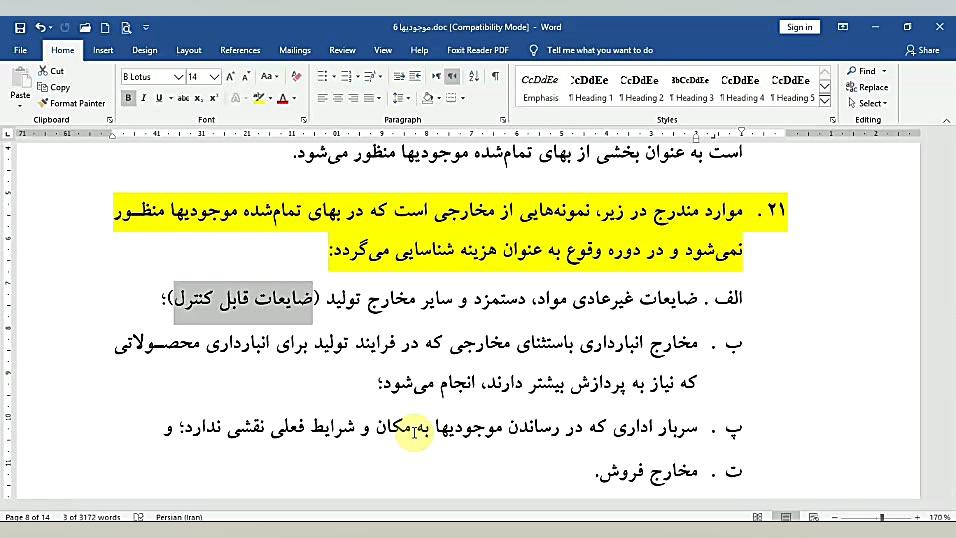Image resolution: width=956 pixels, height=538 pixels.
Task: Click the Sort A-Z icon
Action: [x=475, y=76]
